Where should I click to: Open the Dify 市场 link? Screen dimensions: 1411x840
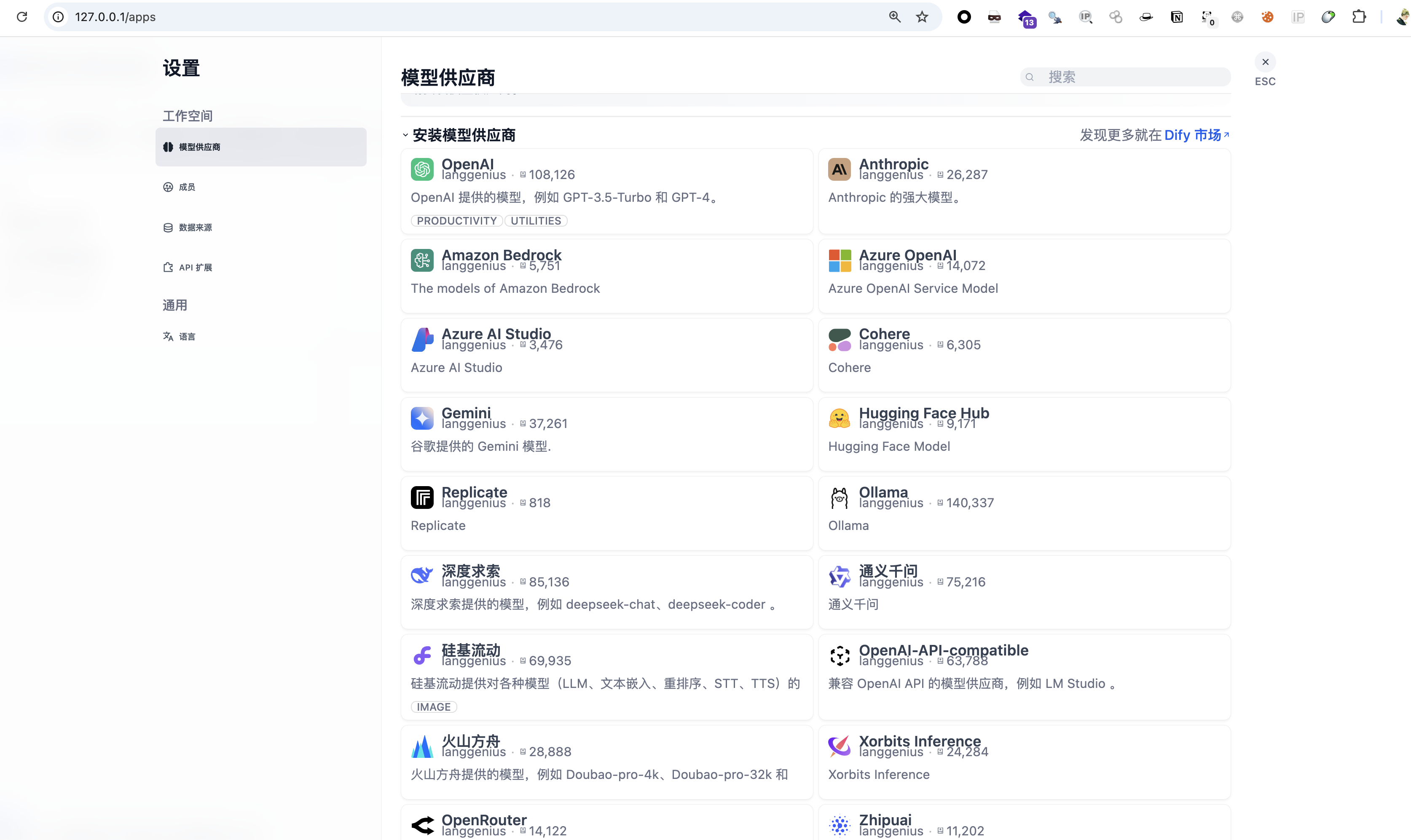[1196, 135]
